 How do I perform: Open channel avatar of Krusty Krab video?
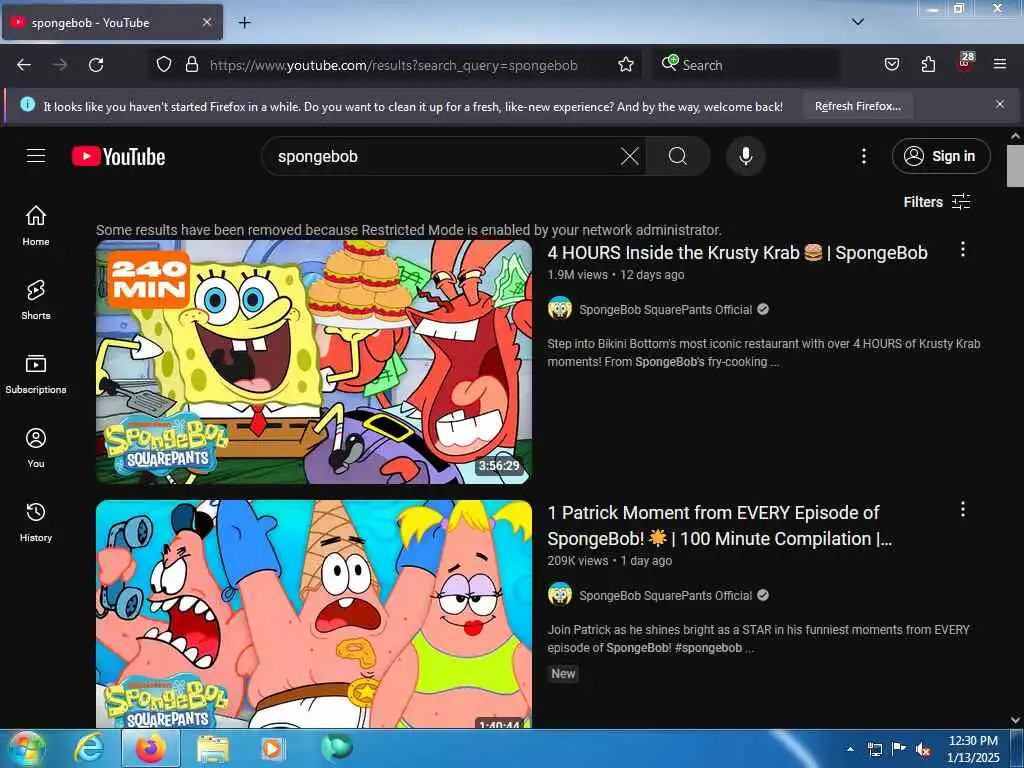pos(560,308)
